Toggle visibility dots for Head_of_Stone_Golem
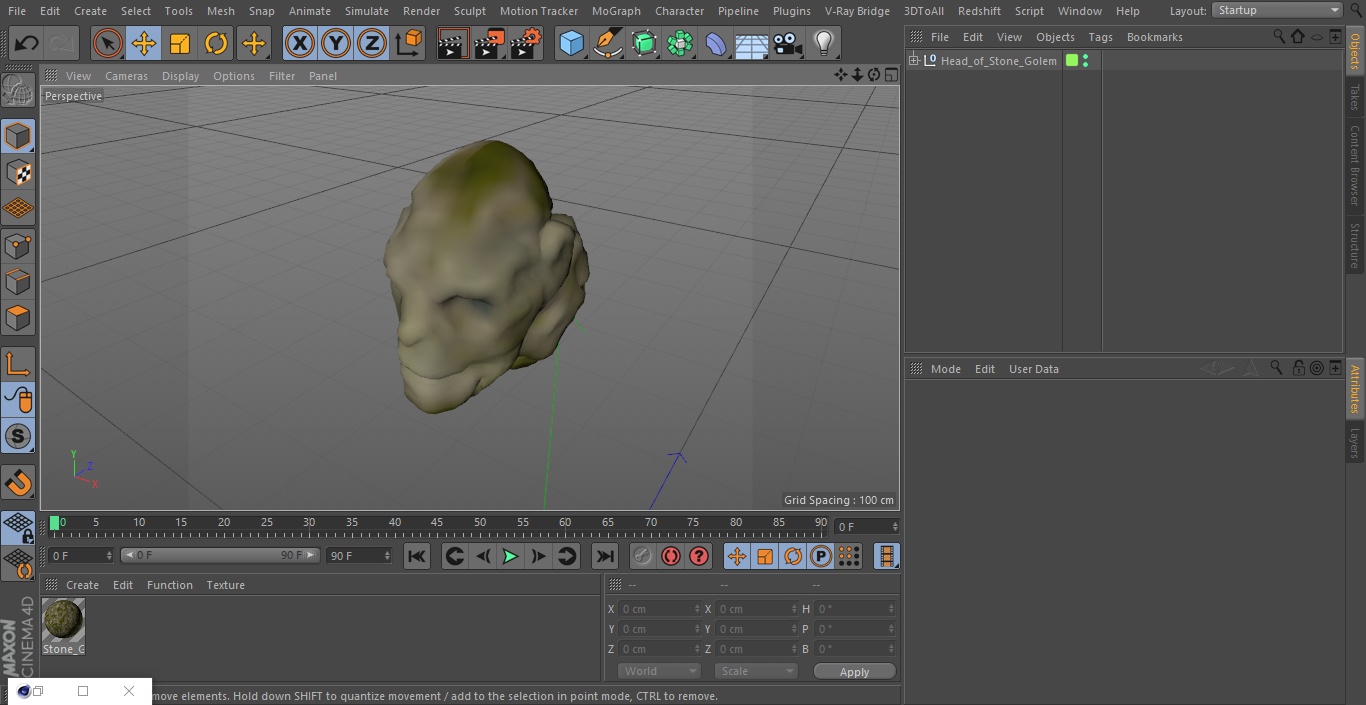 1086,61
